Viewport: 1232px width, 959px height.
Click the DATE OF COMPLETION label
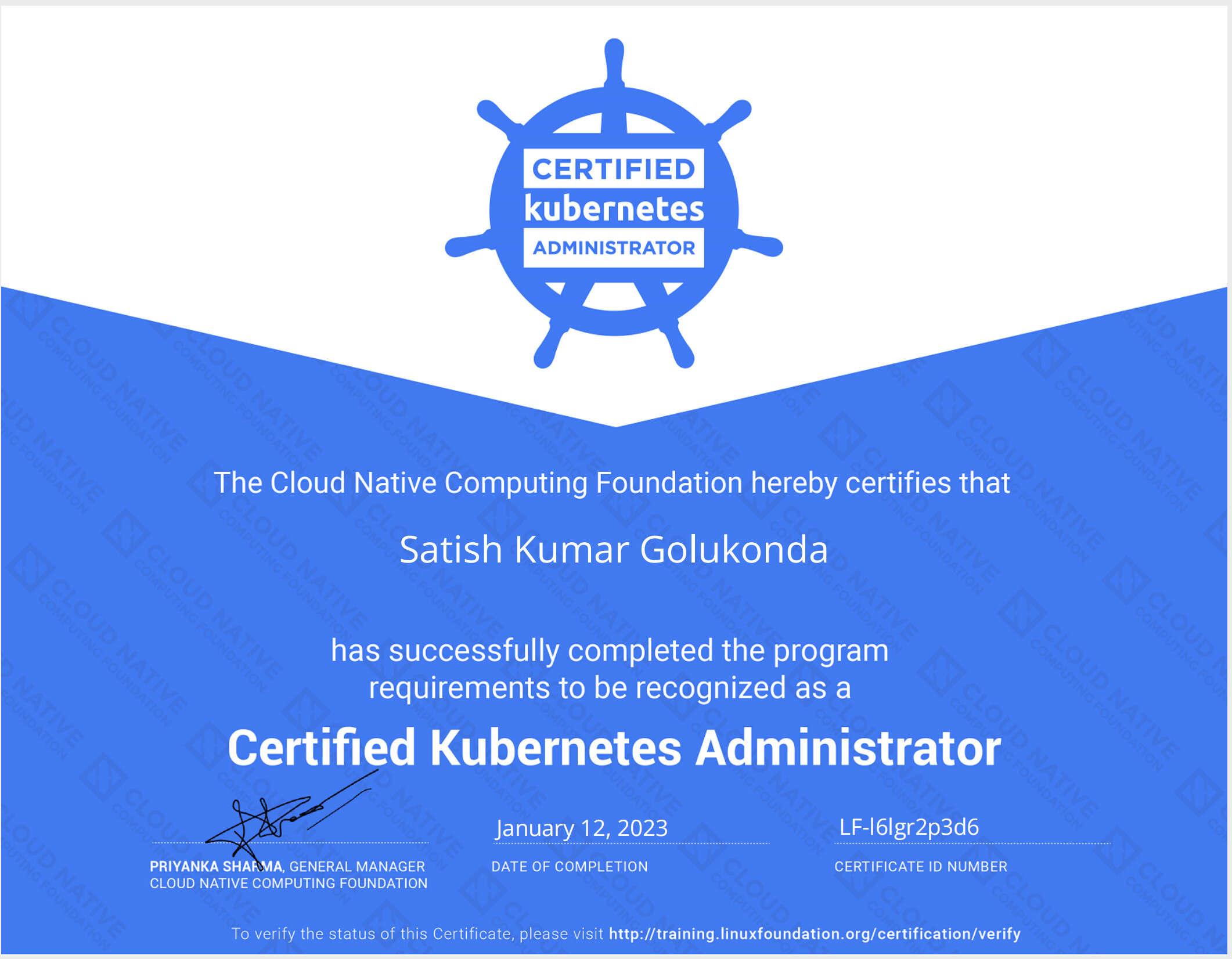pyautogui.click(x=569, y=867)
